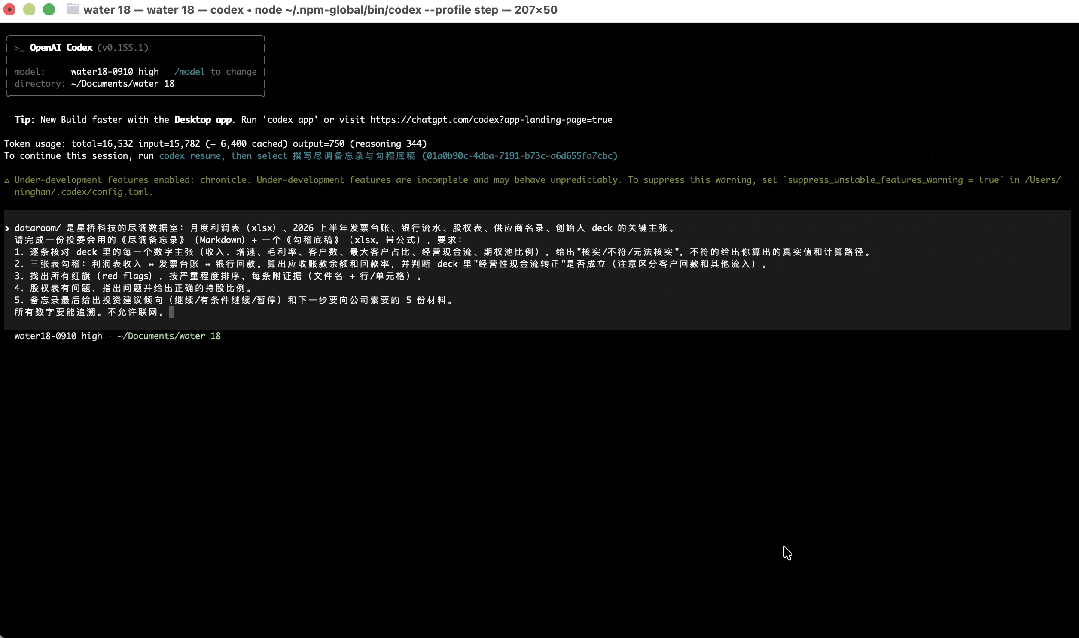Click the '(Markdown)' text in the prompt
The height and width of the screenshot is (638, 1079).
[x=220, y=240]
